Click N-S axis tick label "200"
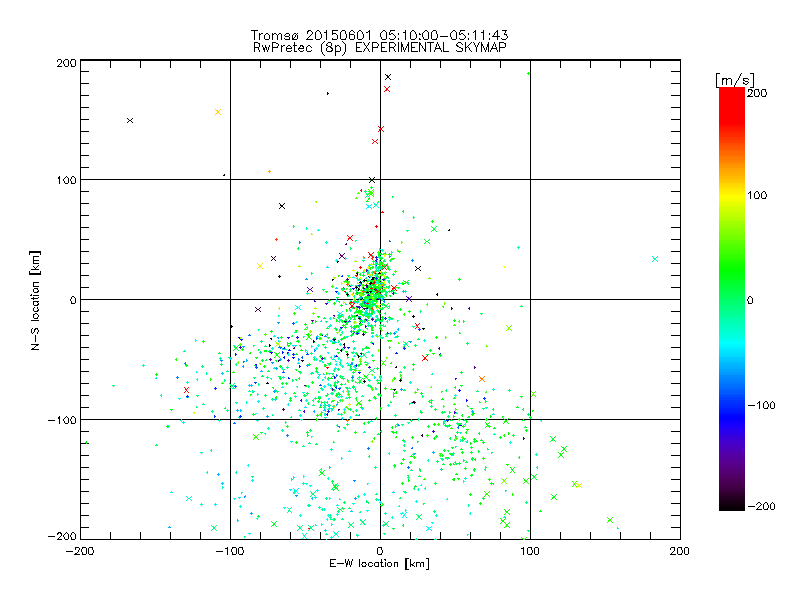 tap(66, 63)
